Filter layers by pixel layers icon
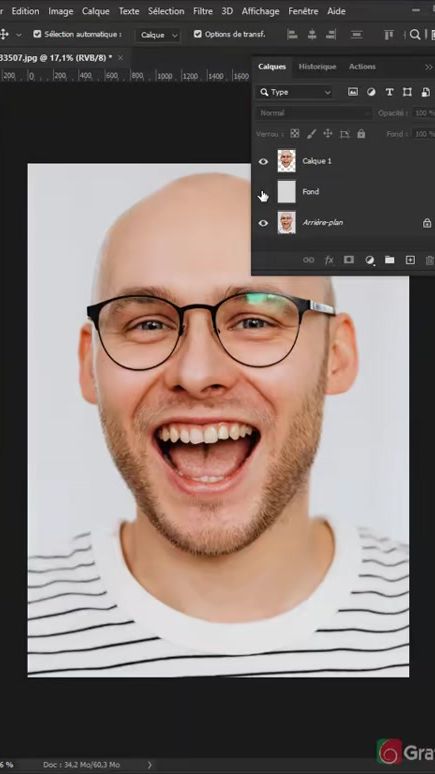Viewport: 435px width, 774px height. 353,92
